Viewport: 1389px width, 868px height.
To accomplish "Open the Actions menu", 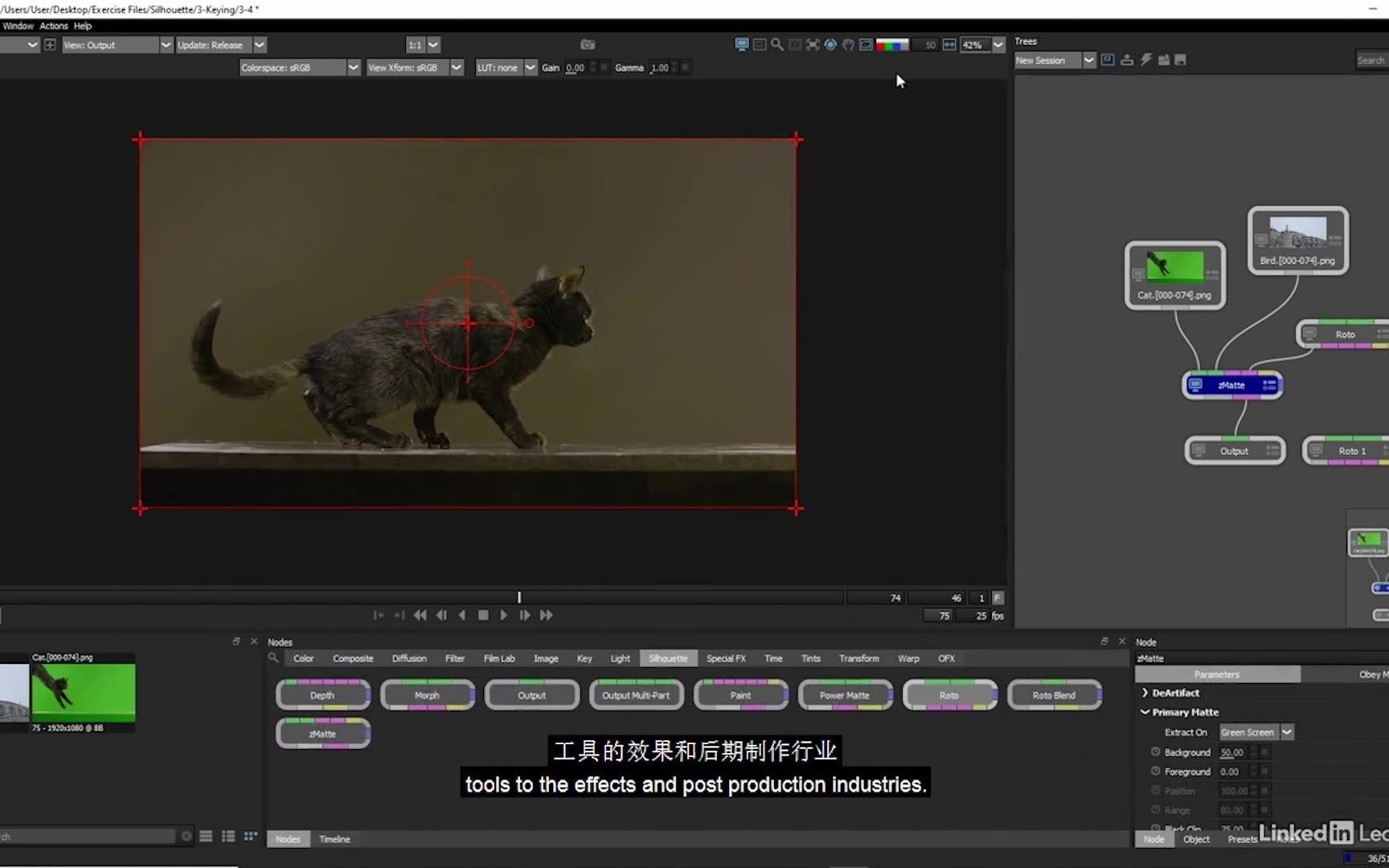I will 54,26.
